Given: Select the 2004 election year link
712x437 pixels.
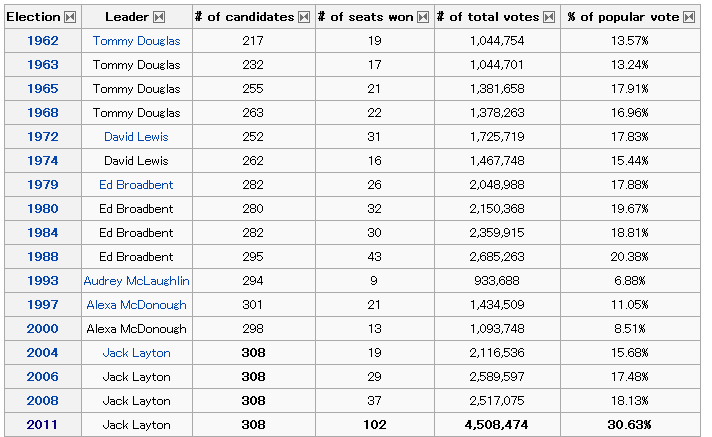Looking at the screenshot, I should (43, 353).
